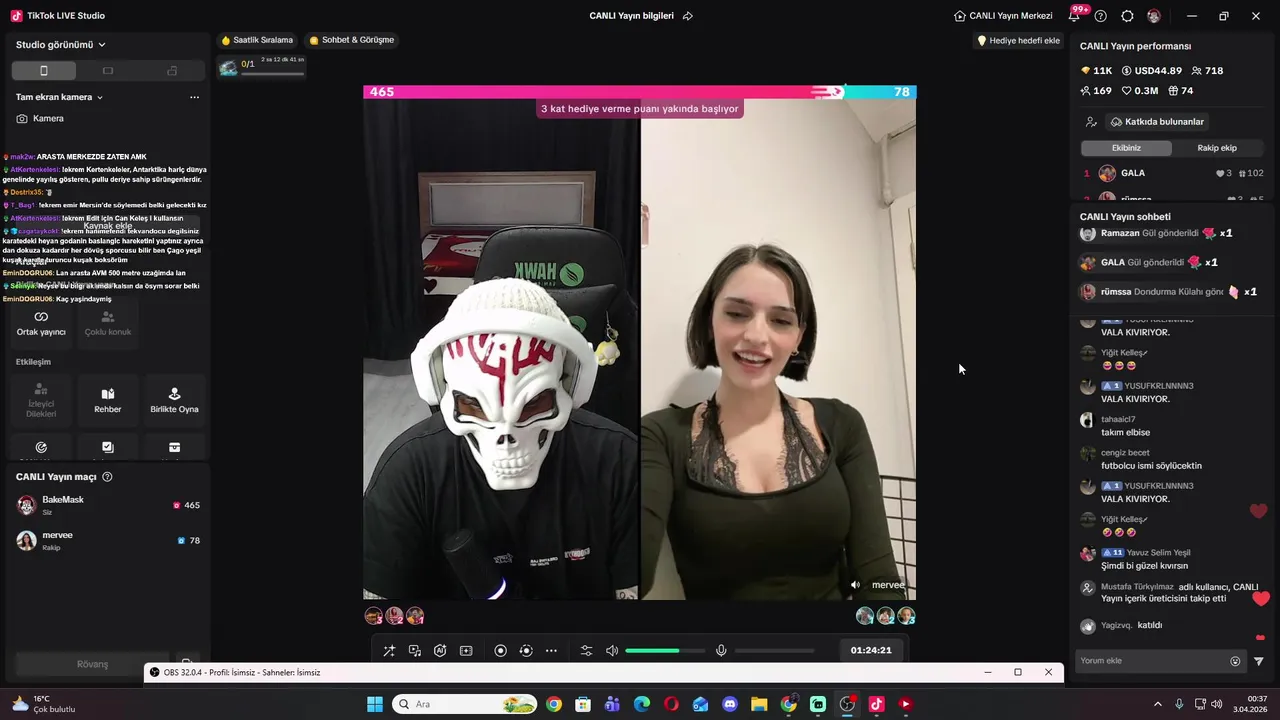
Task: Click the dotted-circle clip capture icon
Action: tap(526, 651)
